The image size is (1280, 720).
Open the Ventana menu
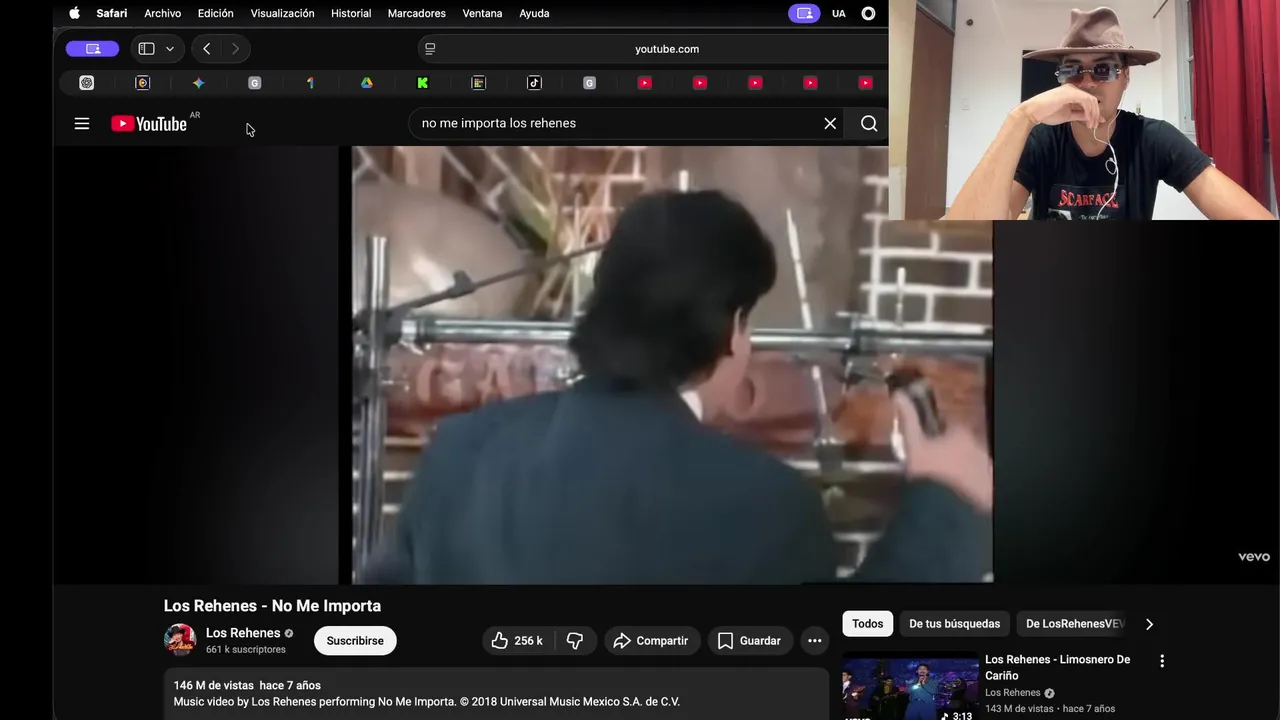pos(482,13)
